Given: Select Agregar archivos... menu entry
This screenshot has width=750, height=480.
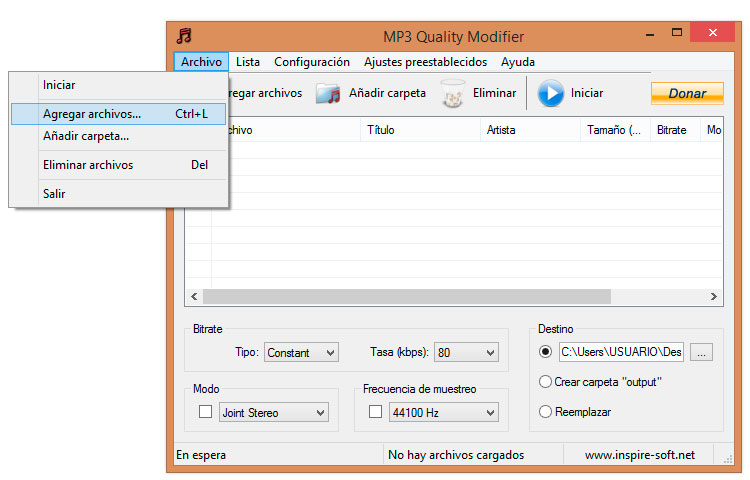Looking at the screenshot, I should [119, 114].
